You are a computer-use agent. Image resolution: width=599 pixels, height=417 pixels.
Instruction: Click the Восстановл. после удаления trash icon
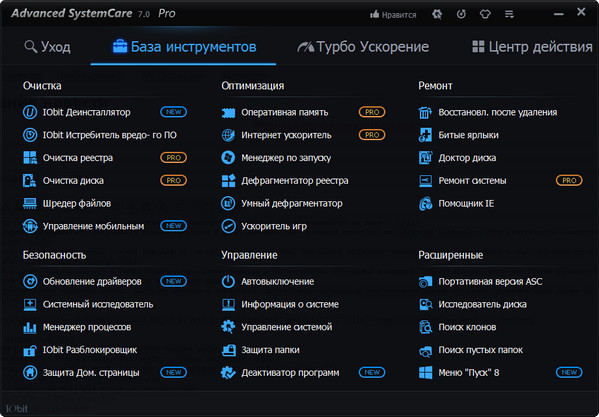425,112
